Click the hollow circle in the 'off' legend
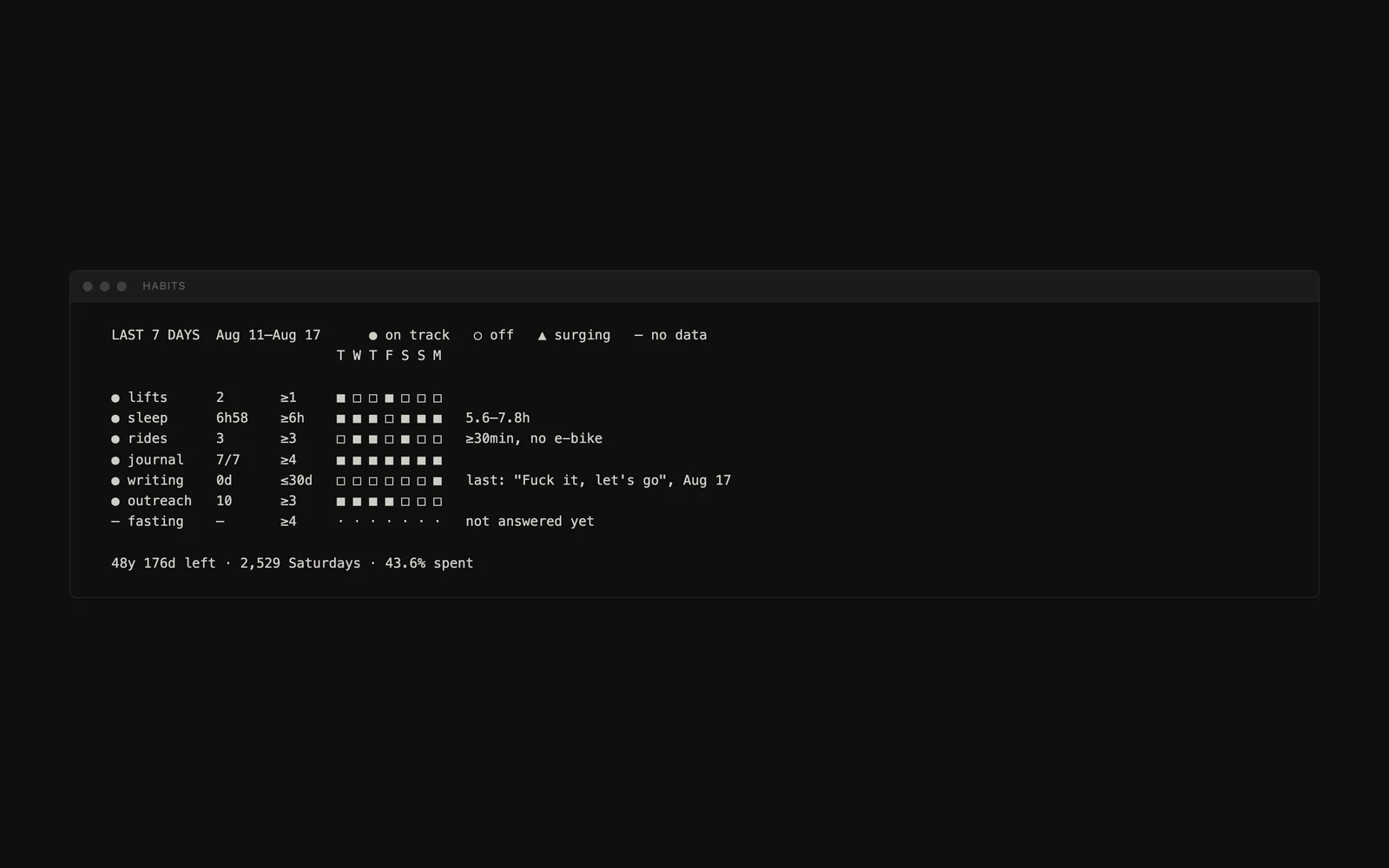The width and height of the screenshot is (1389, 868). 477,336
